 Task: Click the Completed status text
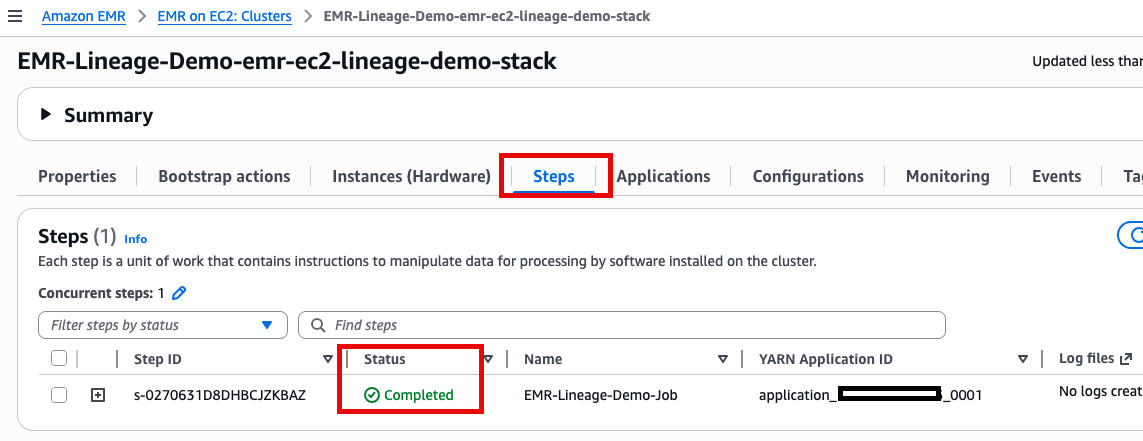pos(418,395)
